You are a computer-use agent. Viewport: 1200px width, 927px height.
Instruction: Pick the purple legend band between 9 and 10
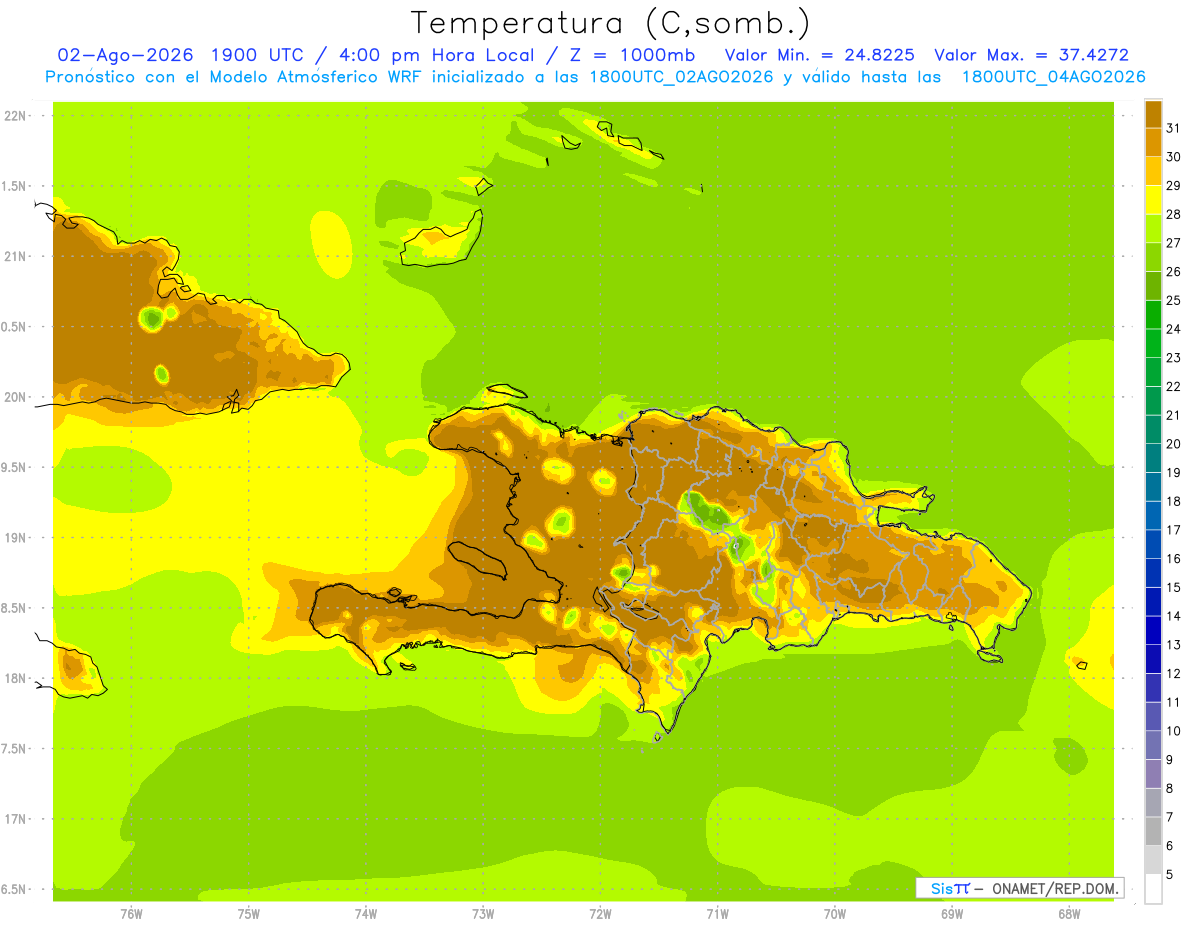click(1153, 745)
